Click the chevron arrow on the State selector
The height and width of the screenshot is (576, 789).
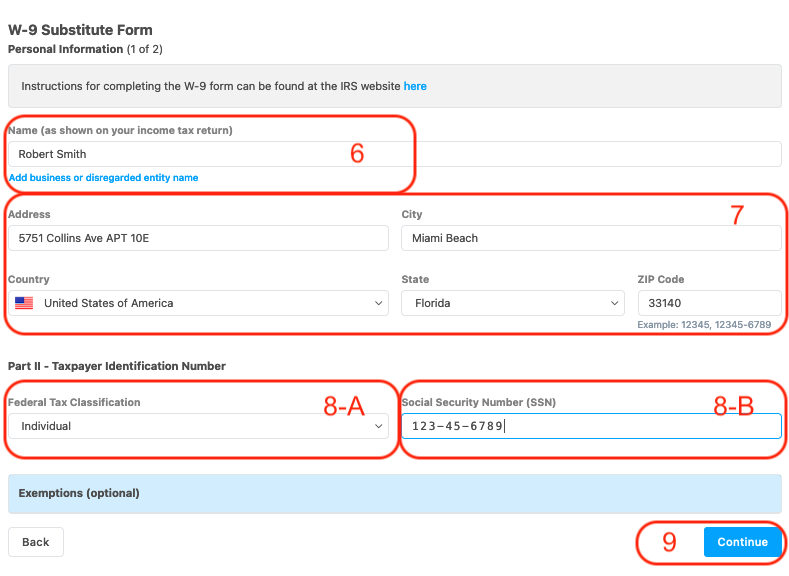614,303
